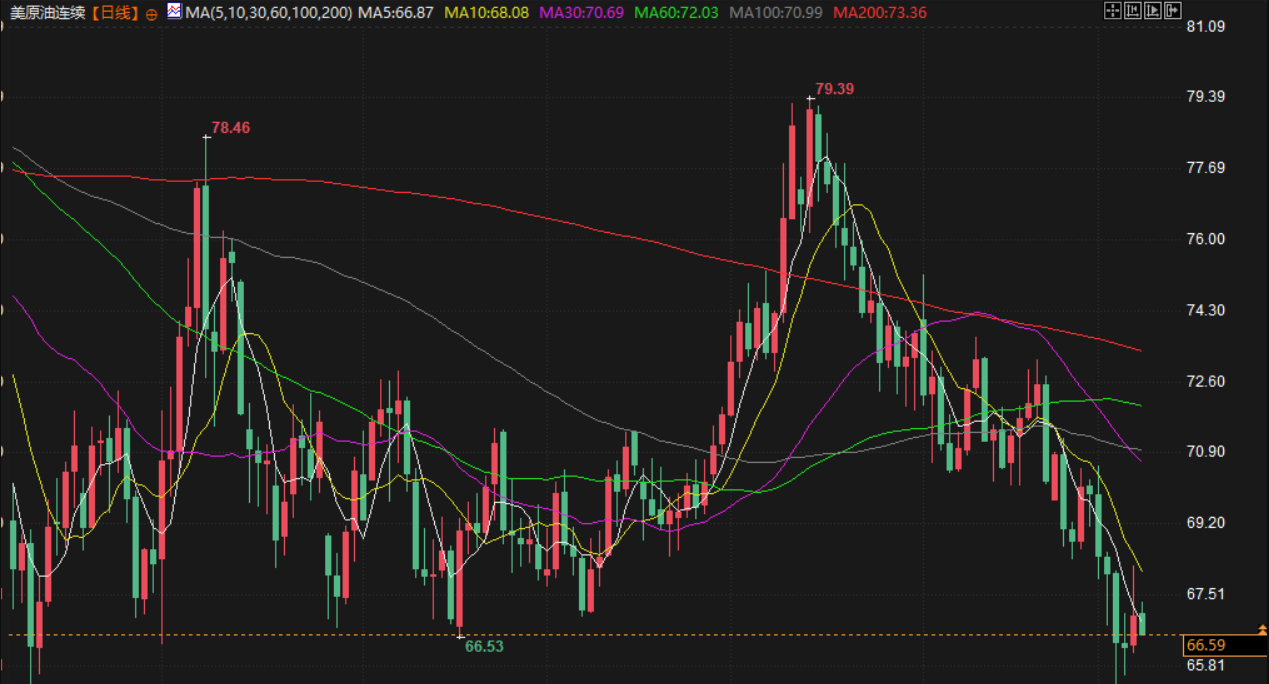Click the red MA200:73.36 label

(879, 12)
